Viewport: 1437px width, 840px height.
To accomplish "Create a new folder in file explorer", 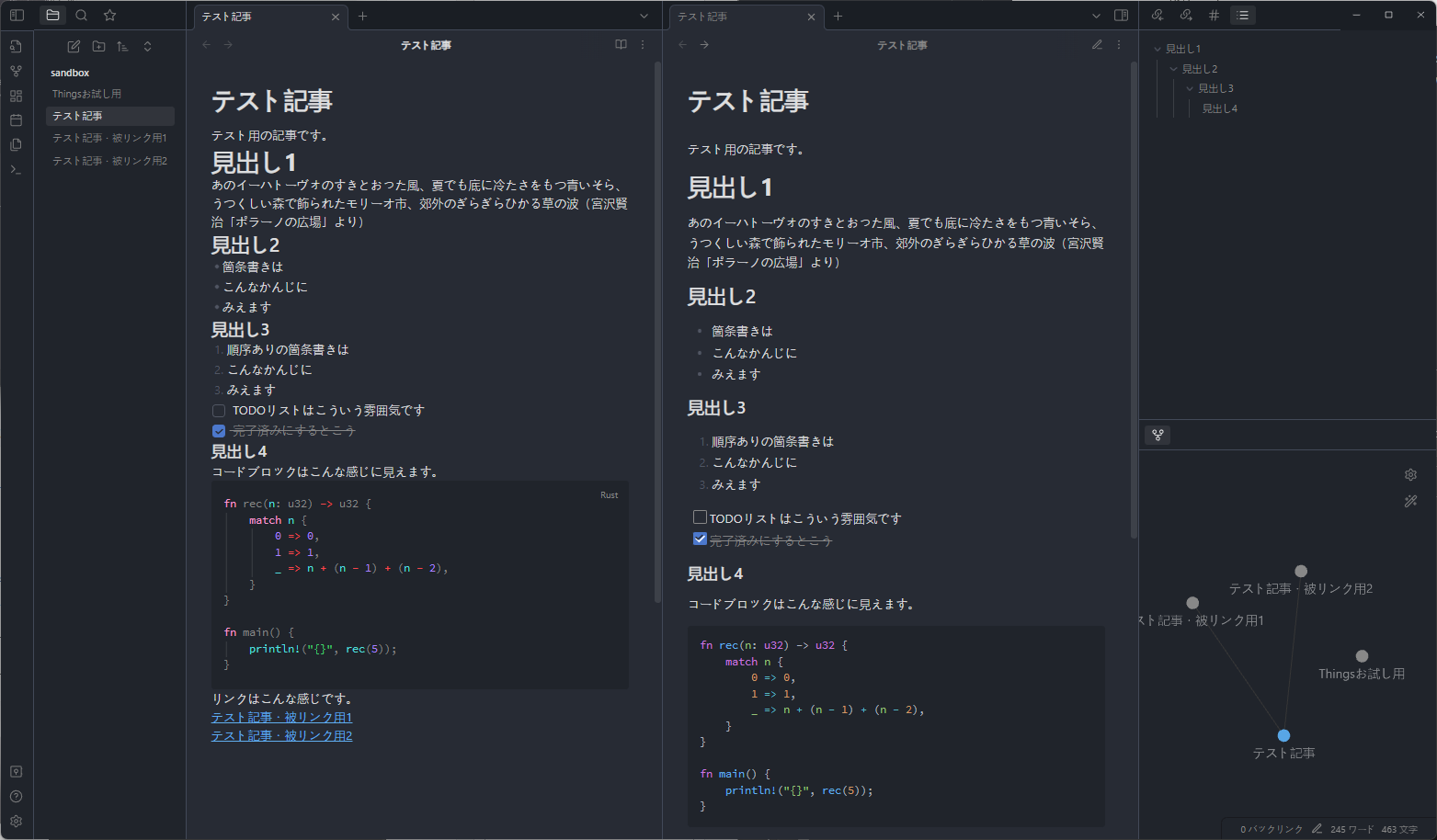I will 98,47.
